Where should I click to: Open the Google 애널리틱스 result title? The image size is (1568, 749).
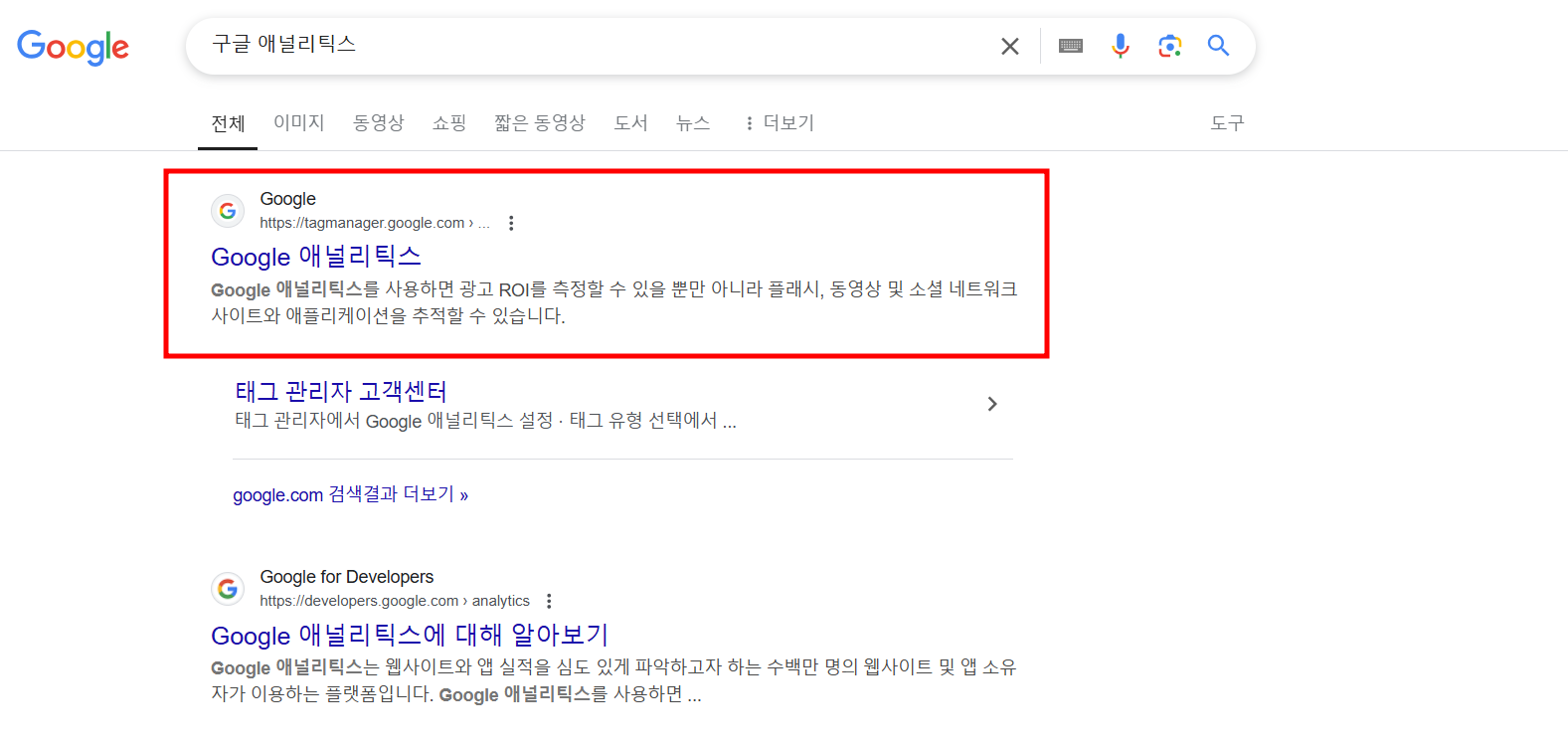click(x=316, y=257)
